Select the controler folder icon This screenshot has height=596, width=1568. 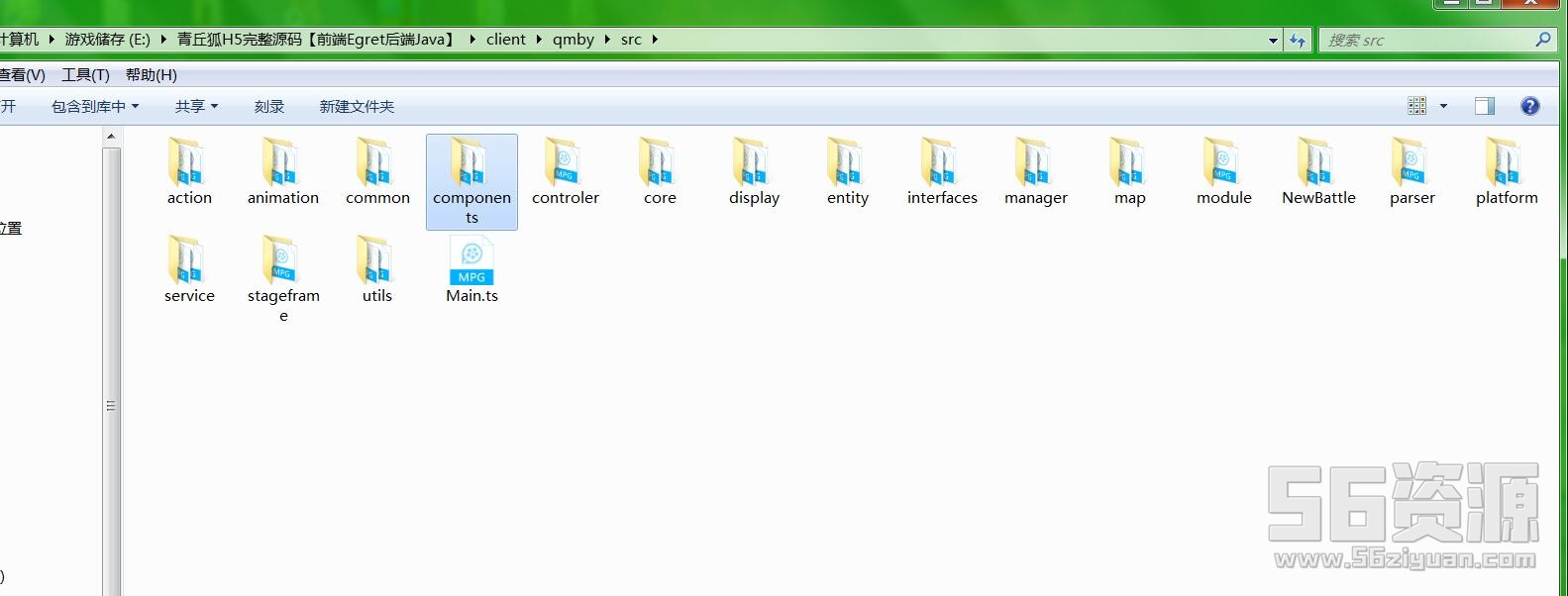point(565,163)
